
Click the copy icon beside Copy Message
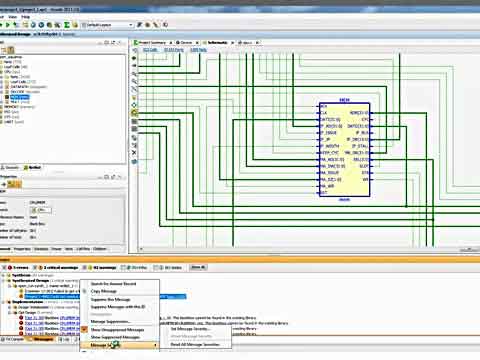[85, 291]
